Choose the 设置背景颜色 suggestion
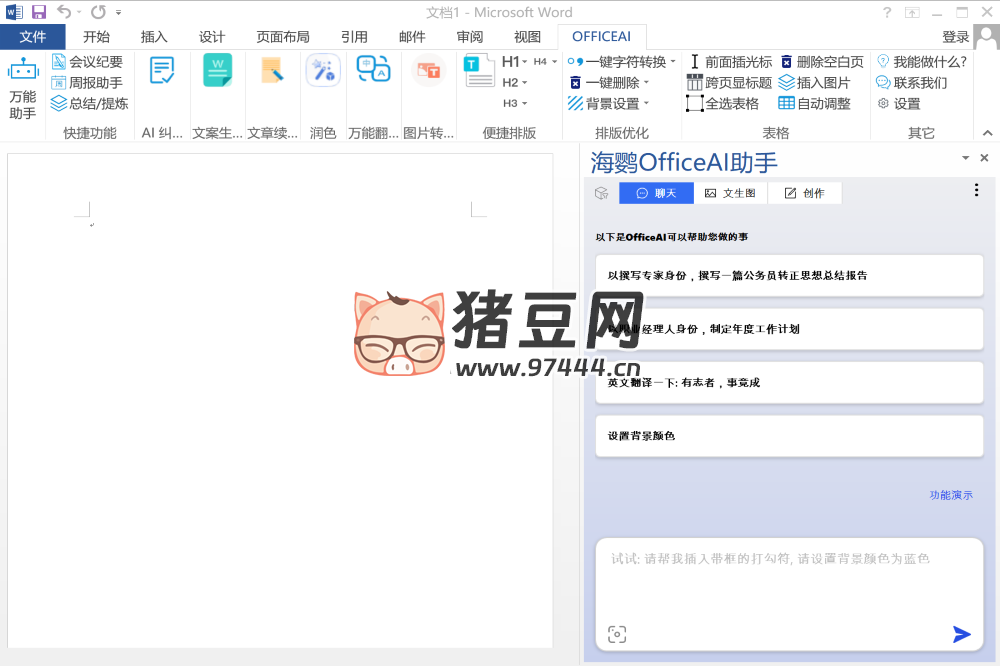 [788, 436]
